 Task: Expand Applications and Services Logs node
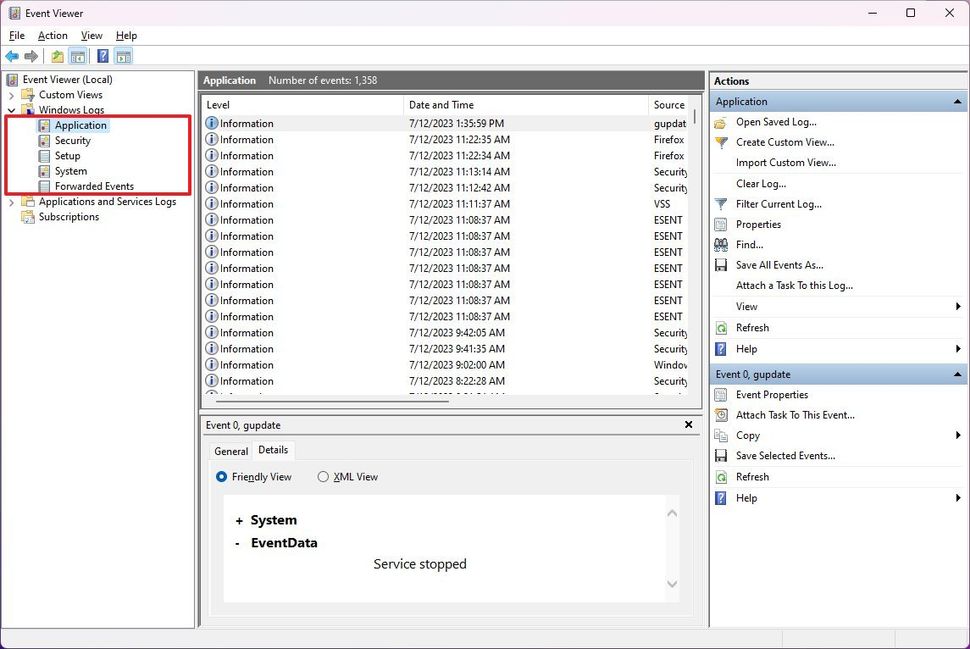click(11, 202)
